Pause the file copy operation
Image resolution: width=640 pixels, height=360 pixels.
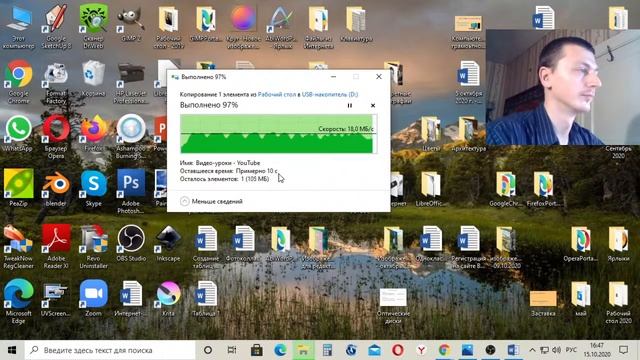pos(349,105)
